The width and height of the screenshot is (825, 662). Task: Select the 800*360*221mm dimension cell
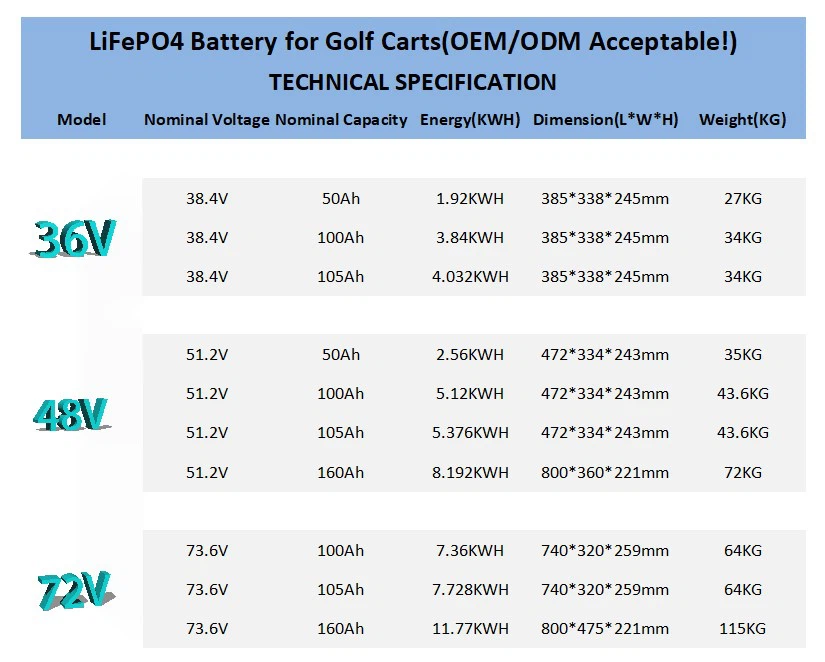pyautogui.click(x=605, y=472)
